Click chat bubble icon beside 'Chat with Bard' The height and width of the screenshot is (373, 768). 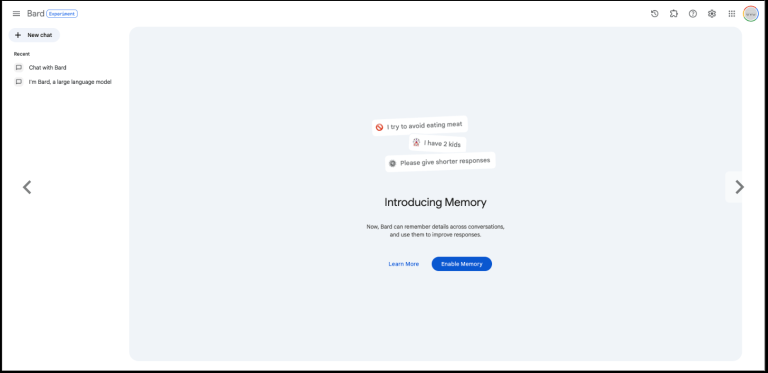[19, 68]
